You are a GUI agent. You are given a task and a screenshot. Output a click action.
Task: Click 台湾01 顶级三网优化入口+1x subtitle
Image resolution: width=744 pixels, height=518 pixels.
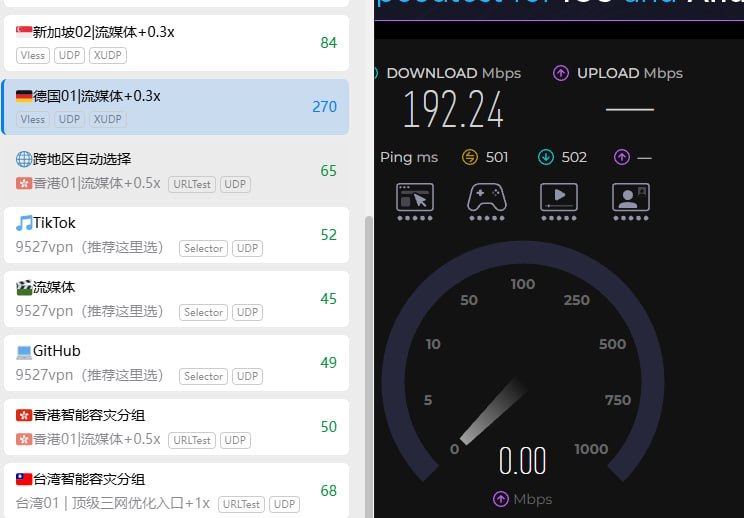click(x=112, y=503)
